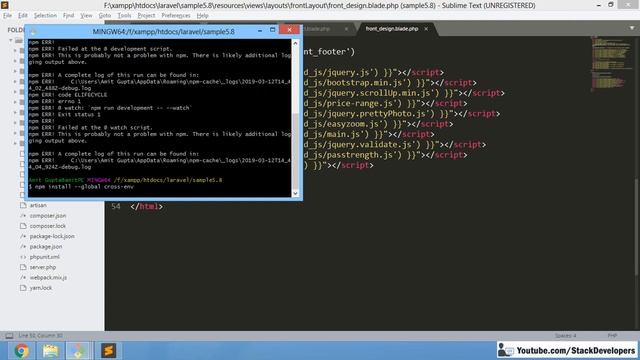The image size is (640, 360).
Task: Close the front_design.blade.php tab
Action: point(426,29)
